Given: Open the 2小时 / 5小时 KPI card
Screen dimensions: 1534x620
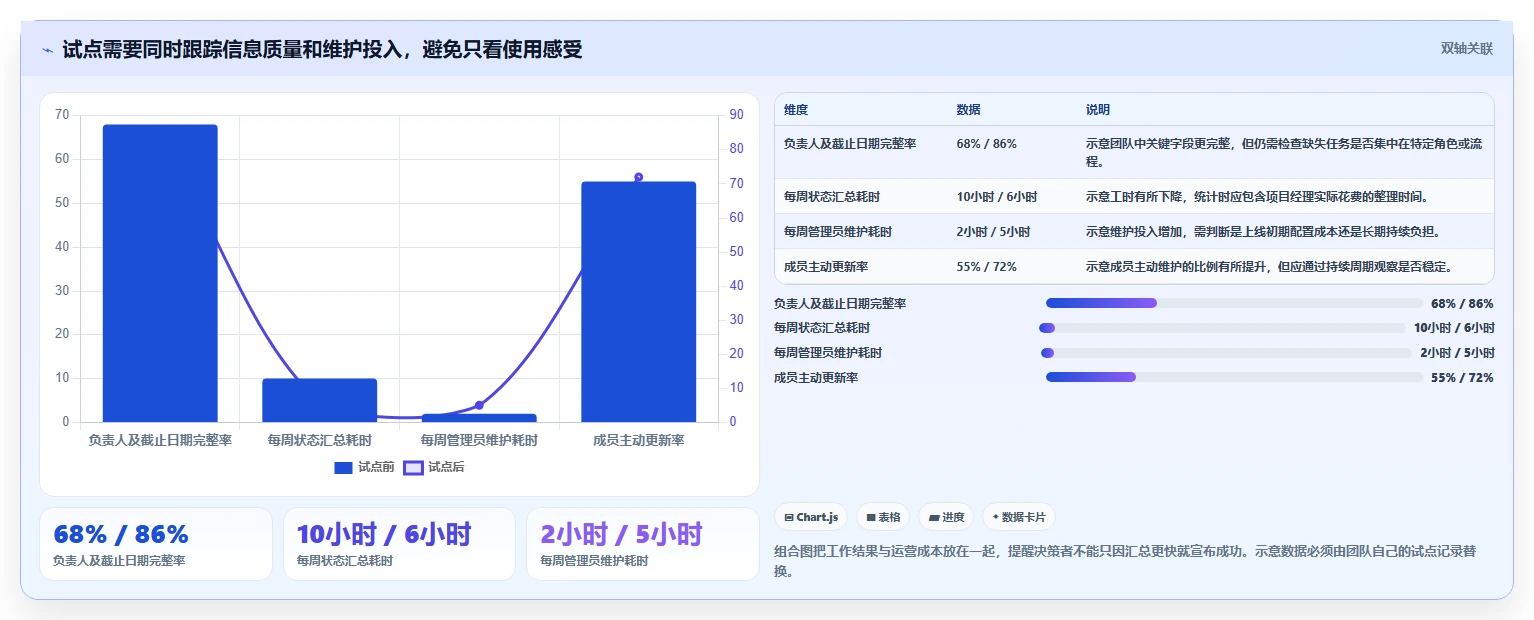Looking at the screenshot, I should (643, 544).
